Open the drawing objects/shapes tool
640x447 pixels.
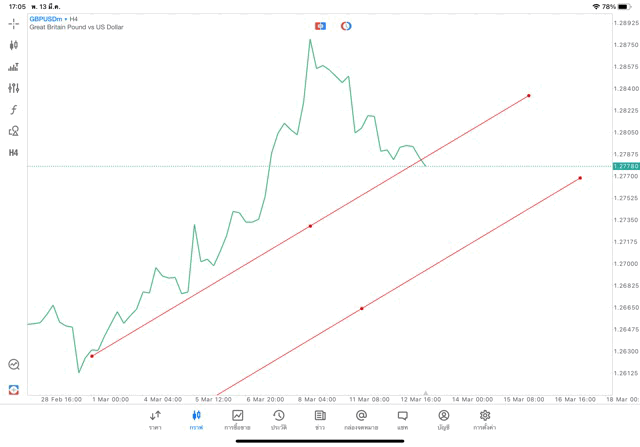14,131
